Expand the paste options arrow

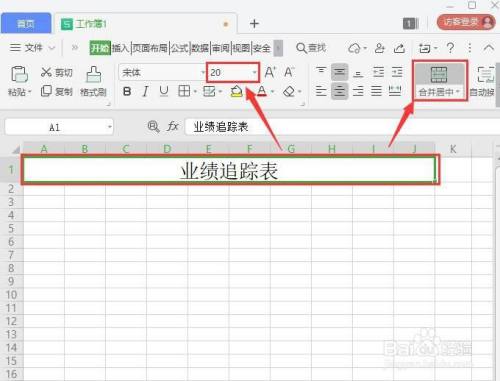click(x=30, y=92)
